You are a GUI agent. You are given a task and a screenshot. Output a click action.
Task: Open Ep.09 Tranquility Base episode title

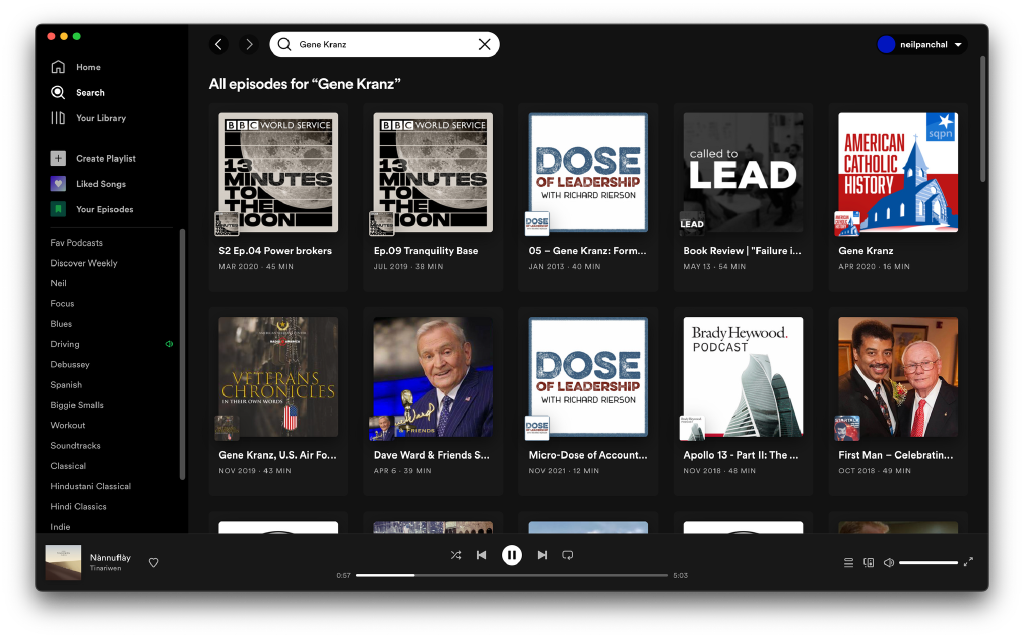(x=426, y=251)
